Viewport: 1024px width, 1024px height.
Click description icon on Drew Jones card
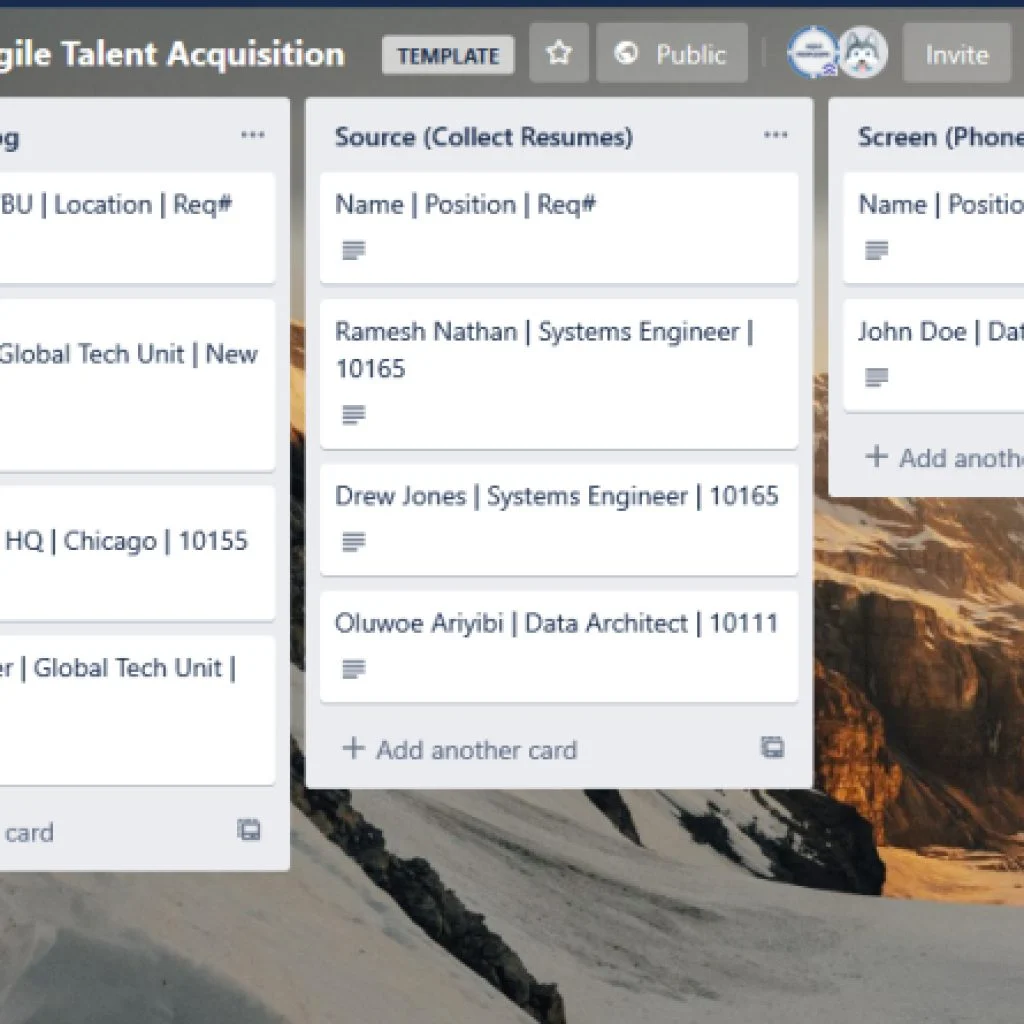tap(353, 542)
